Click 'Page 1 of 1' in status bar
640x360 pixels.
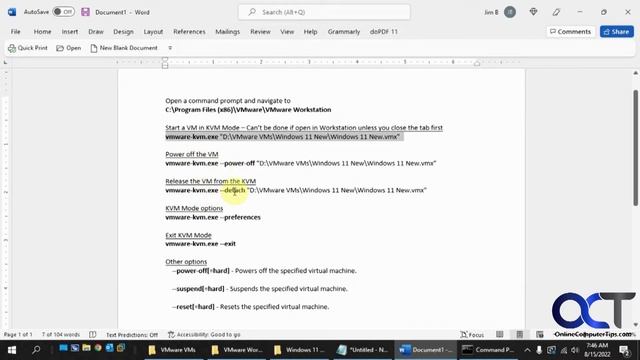point(18,334)
